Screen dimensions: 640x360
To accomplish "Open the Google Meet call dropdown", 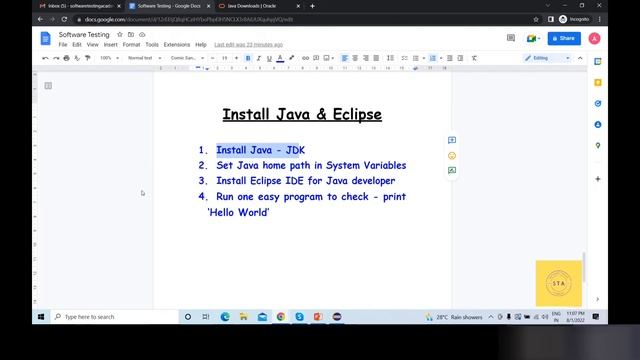I will pyautogui.click(x=533, y=38).
